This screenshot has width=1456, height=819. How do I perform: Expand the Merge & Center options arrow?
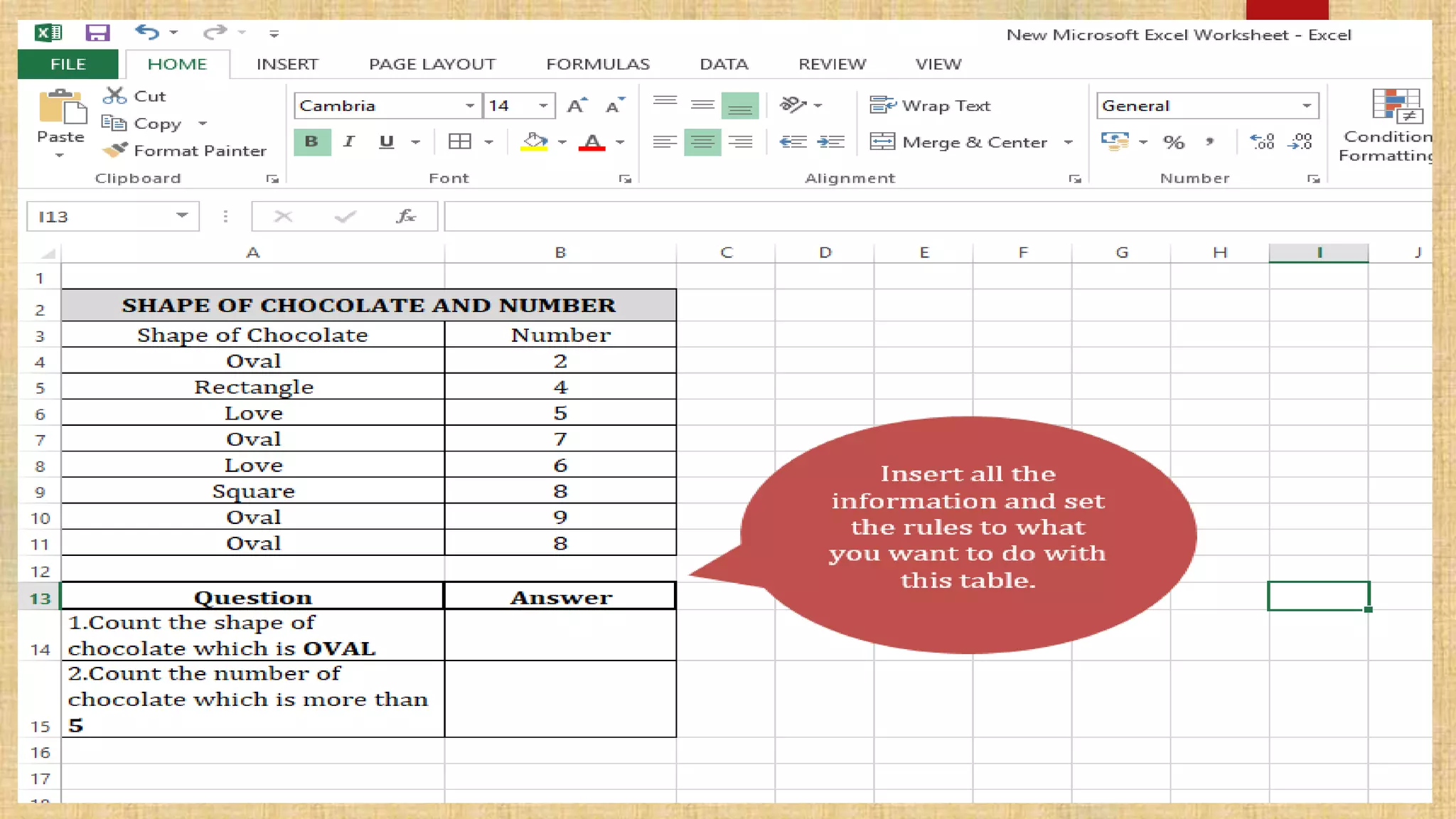1069,142
